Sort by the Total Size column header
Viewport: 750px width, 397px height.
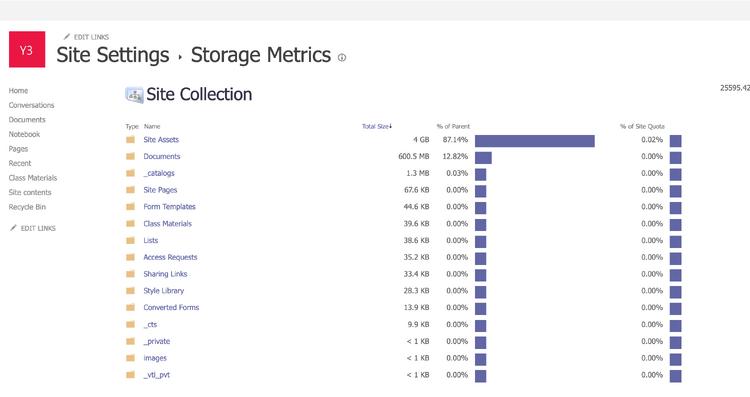(376, 126)
